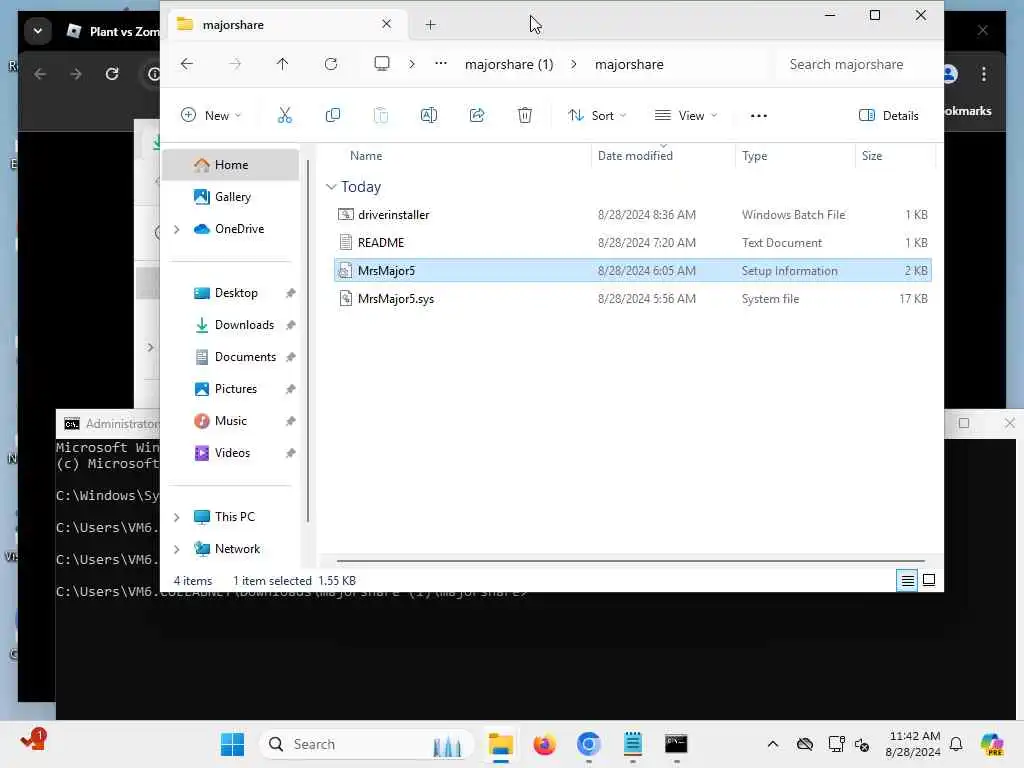Click browser back arrow behind Explorer
The height and width of the screenshot is (768, 1024).
tap(40, 74)
